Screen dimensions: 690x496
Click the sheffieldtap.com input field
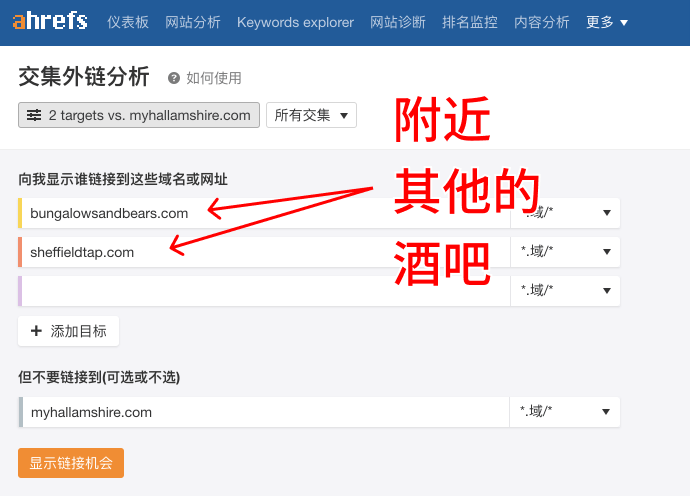point(266,252)
